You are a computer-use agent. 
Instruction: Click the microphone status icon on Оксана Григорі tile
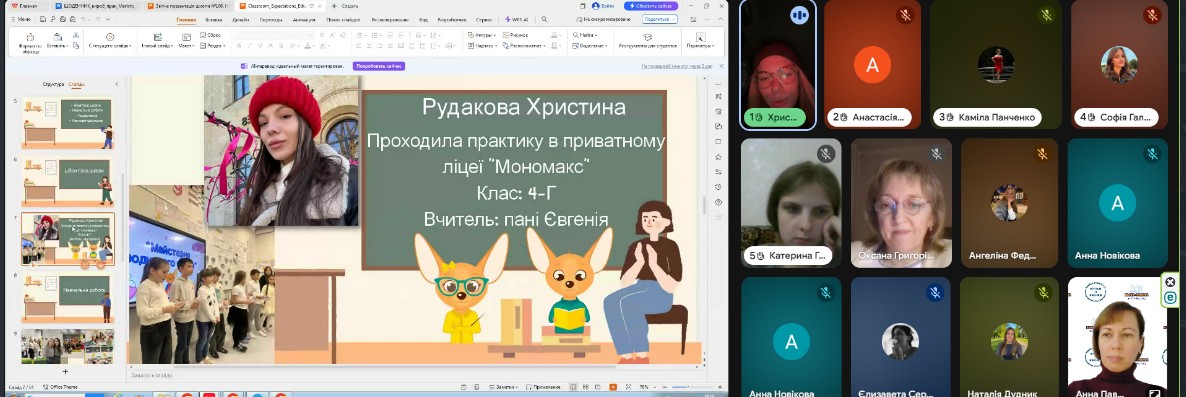(x=936, y=154)
